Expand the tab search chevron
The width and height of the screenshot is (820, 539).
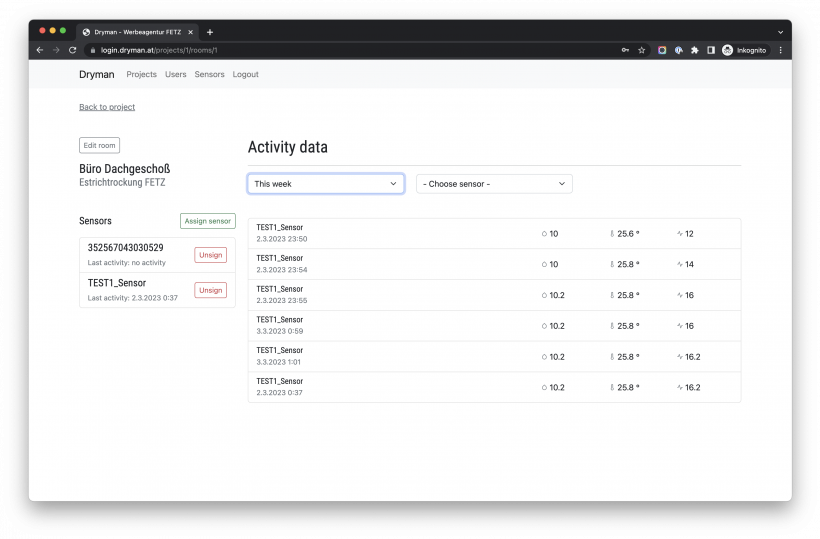coord(780,32)
